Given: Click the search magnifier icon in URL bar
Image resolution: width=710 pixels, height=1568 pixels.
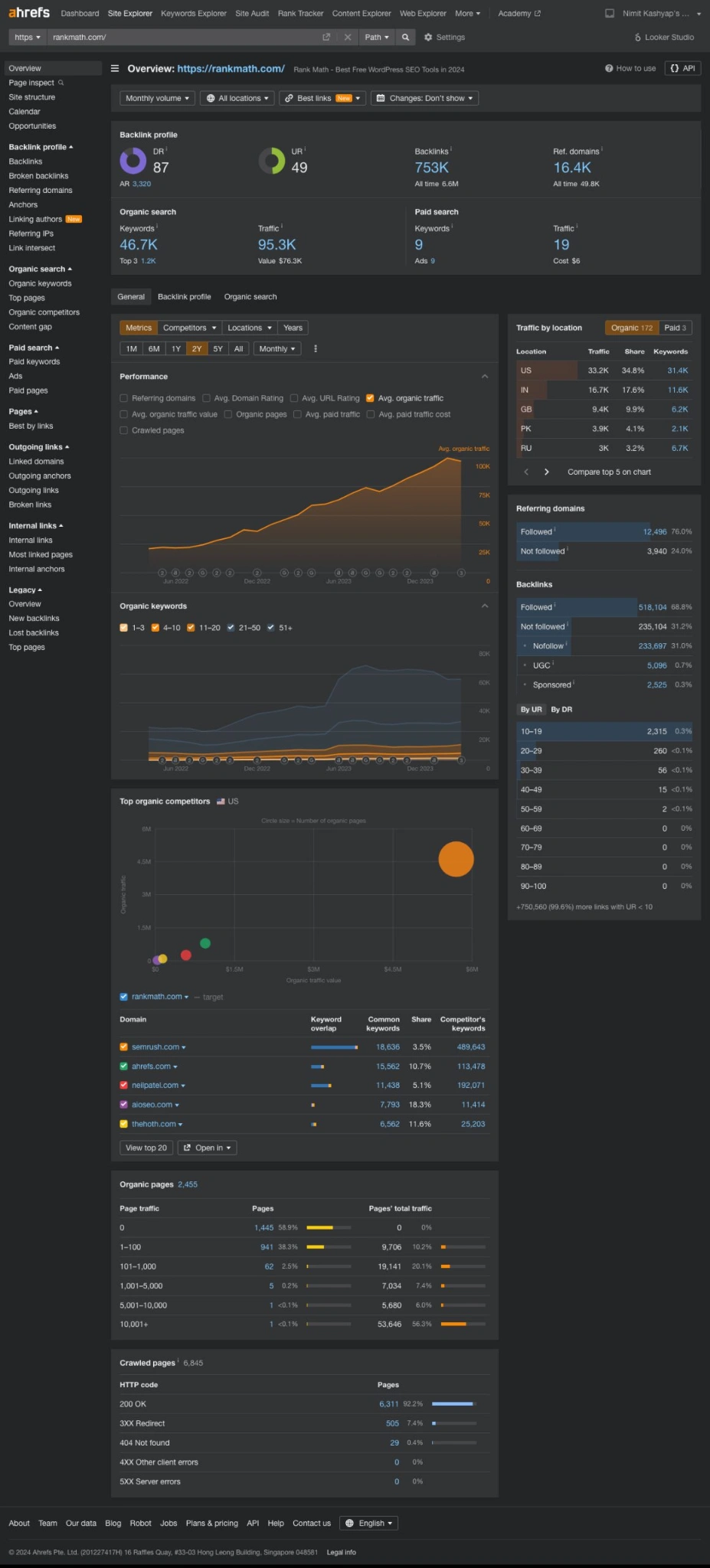Looking at the screenshot, I should click(x=405, y=37).
